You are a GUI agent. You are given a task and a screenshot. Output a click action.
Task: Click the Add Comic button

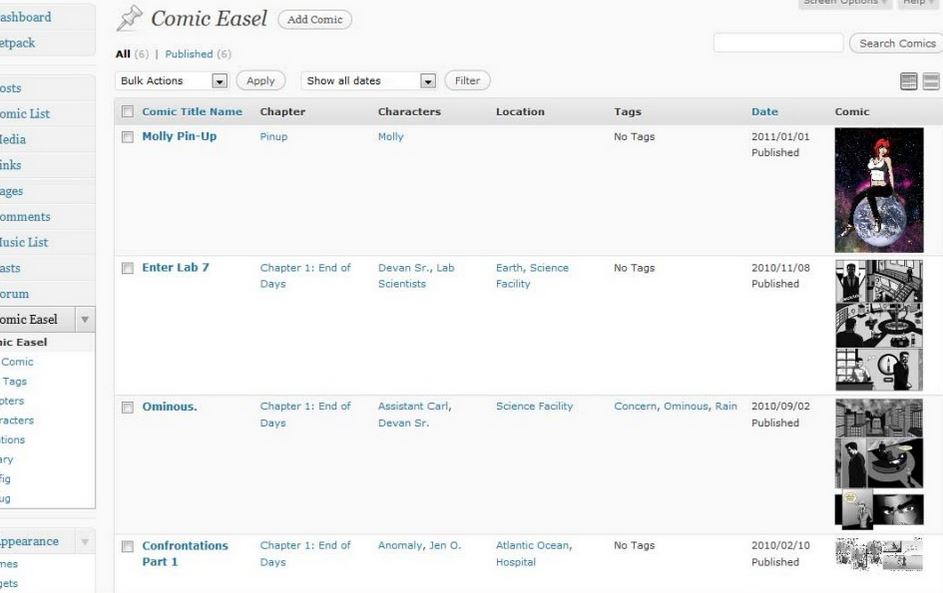pyautogui.click(x=315, y=19)
